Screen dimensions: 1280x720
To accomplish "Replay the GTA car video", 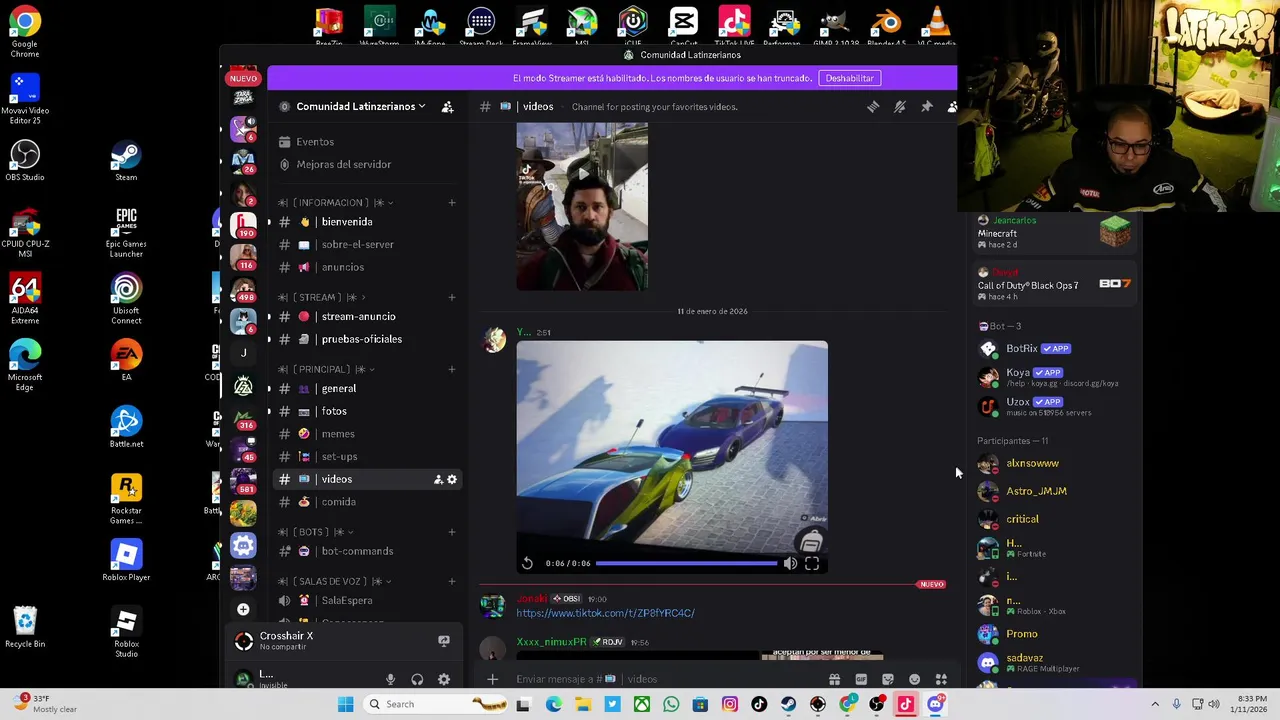I will [x=527, y=564].
